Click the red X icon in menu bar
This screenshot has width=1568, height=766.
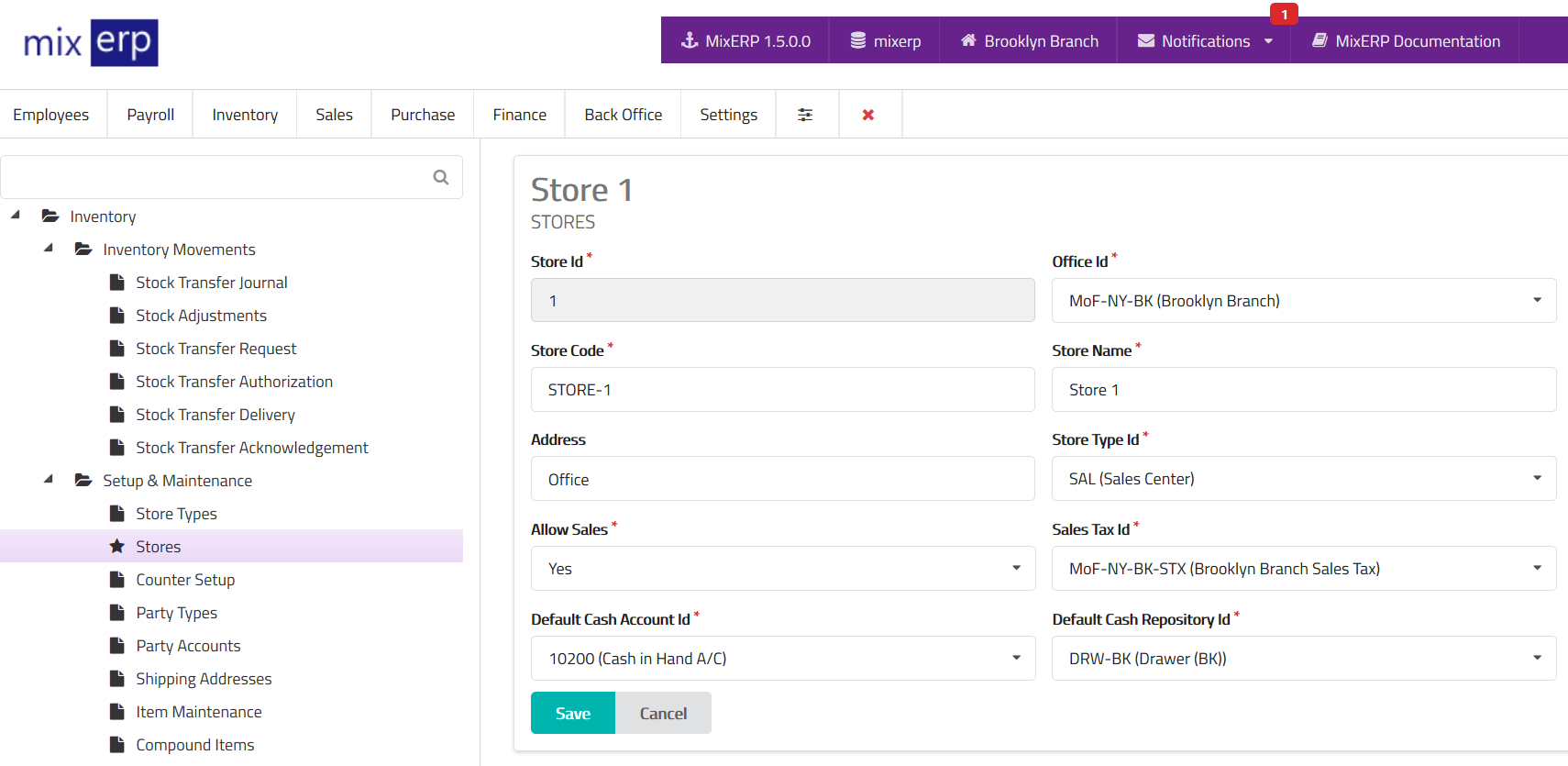coord(868,115)
